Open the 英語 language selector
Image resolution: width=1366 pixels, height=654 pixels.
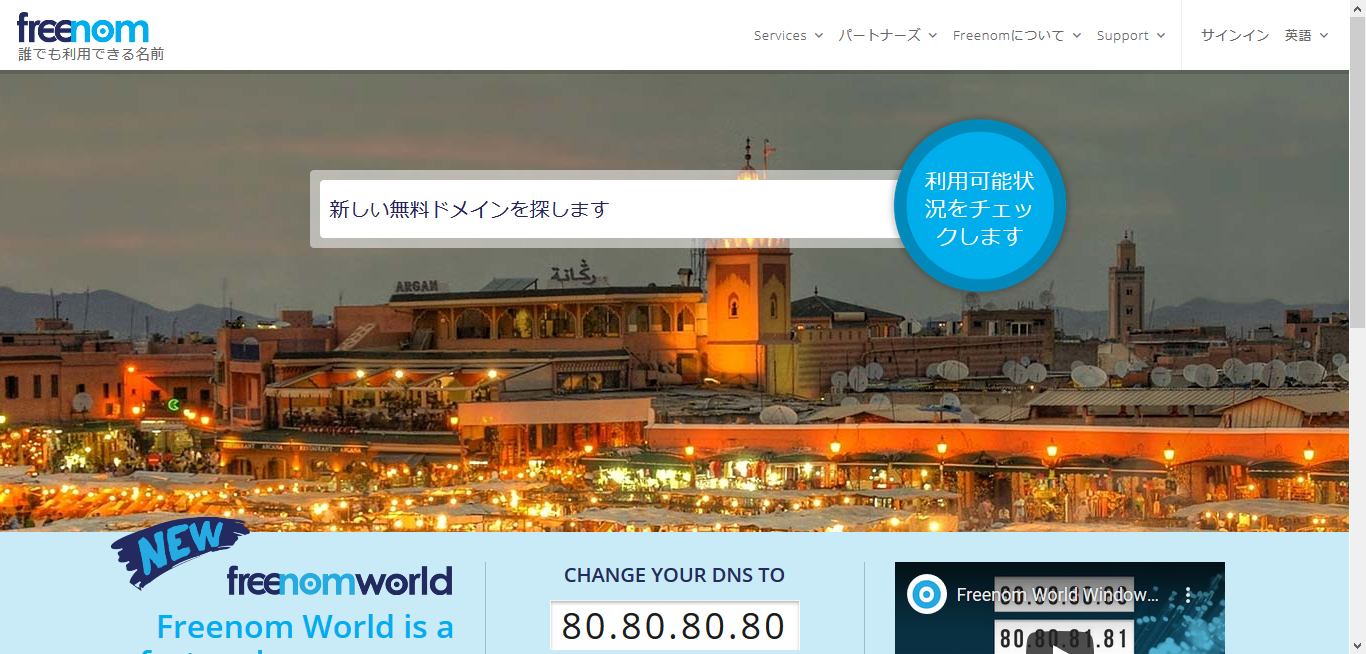pos(1306,35)
